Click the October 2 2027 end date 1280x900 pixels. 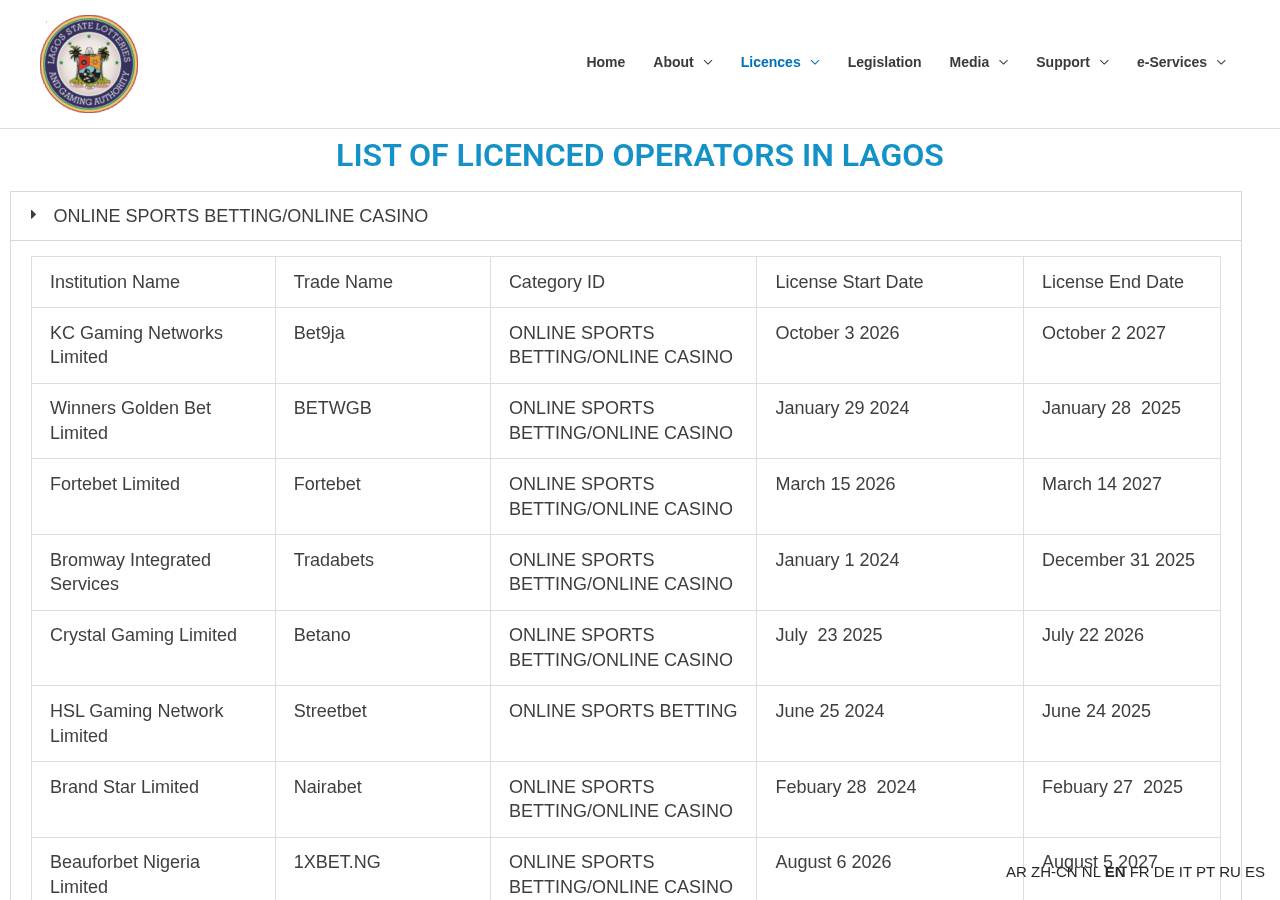click(1122, 345)
